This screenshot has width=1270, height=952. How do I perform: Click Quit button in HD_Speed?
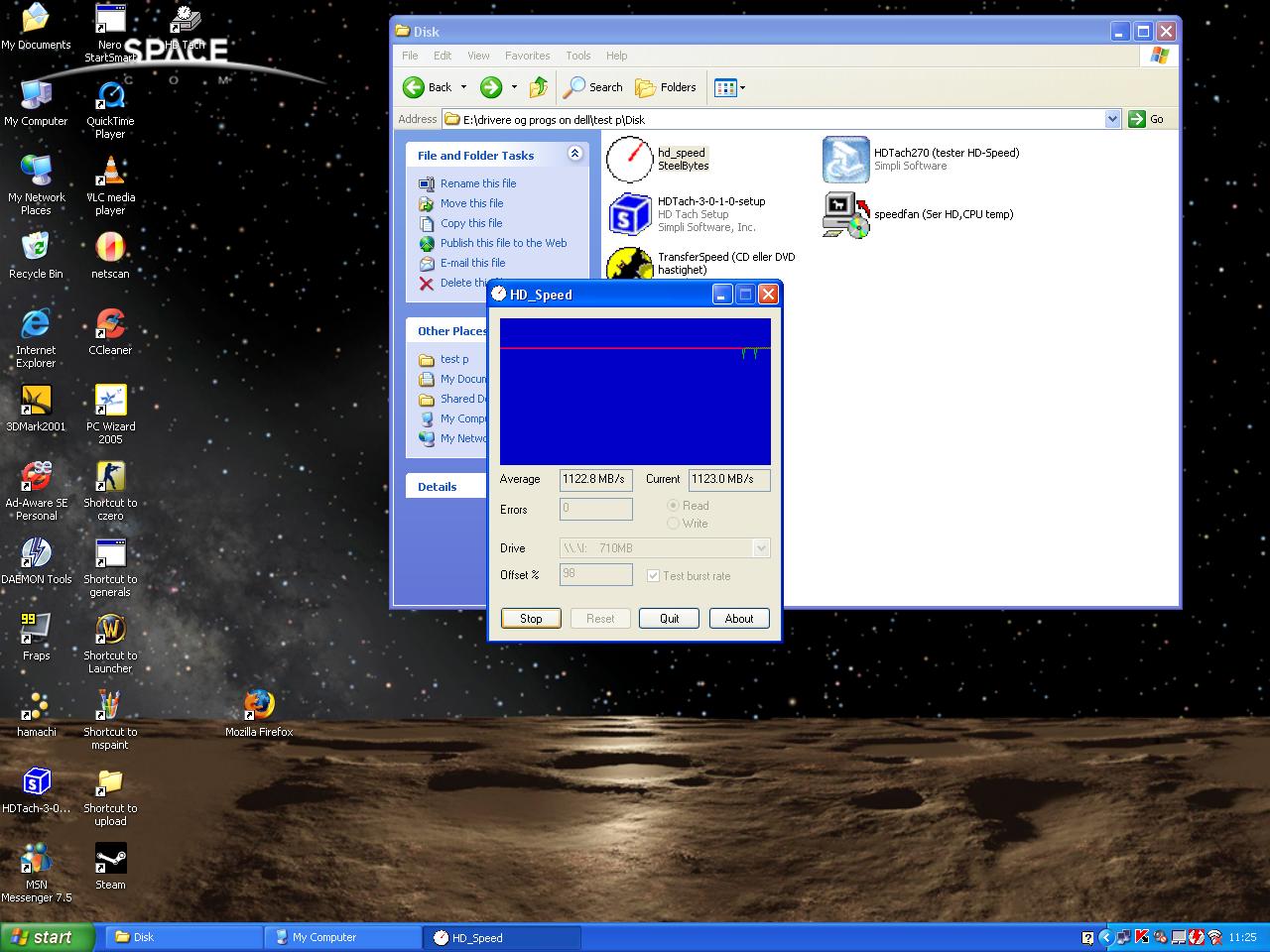click(670, 619)
